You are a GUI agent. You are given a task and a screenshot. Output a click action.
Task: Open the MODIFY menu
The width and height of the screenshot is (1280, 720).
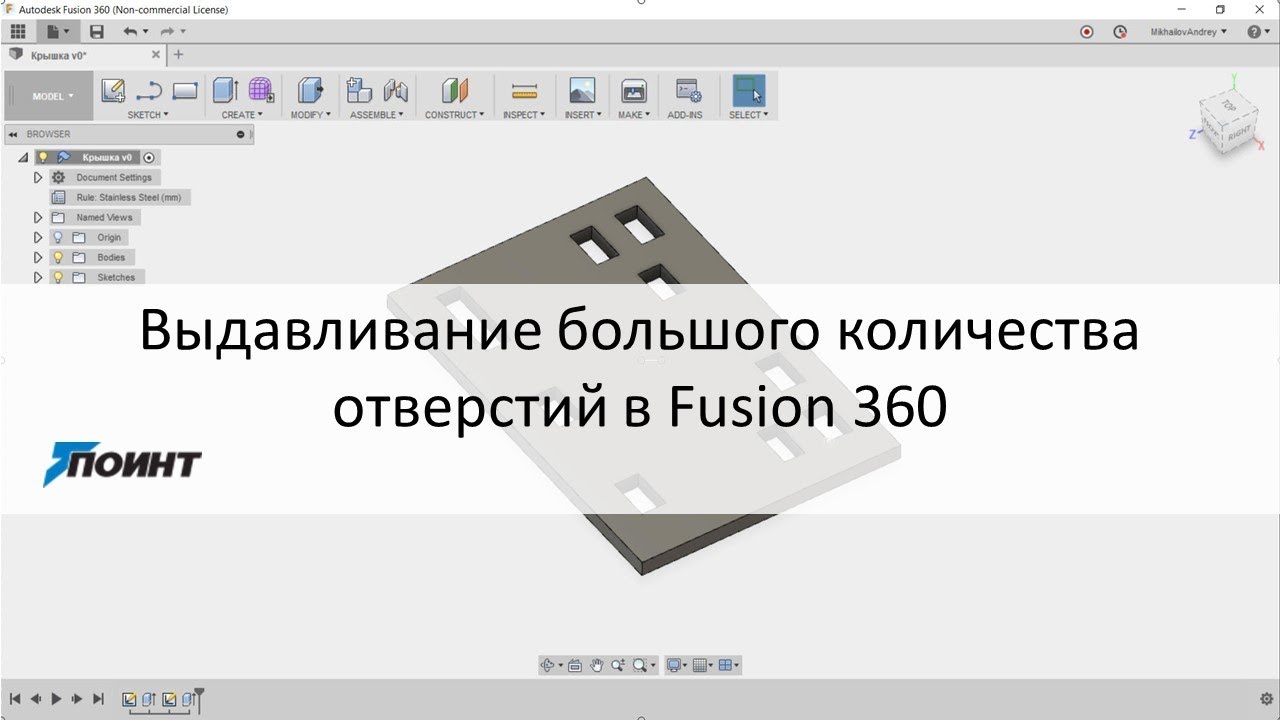coord(310,115)
